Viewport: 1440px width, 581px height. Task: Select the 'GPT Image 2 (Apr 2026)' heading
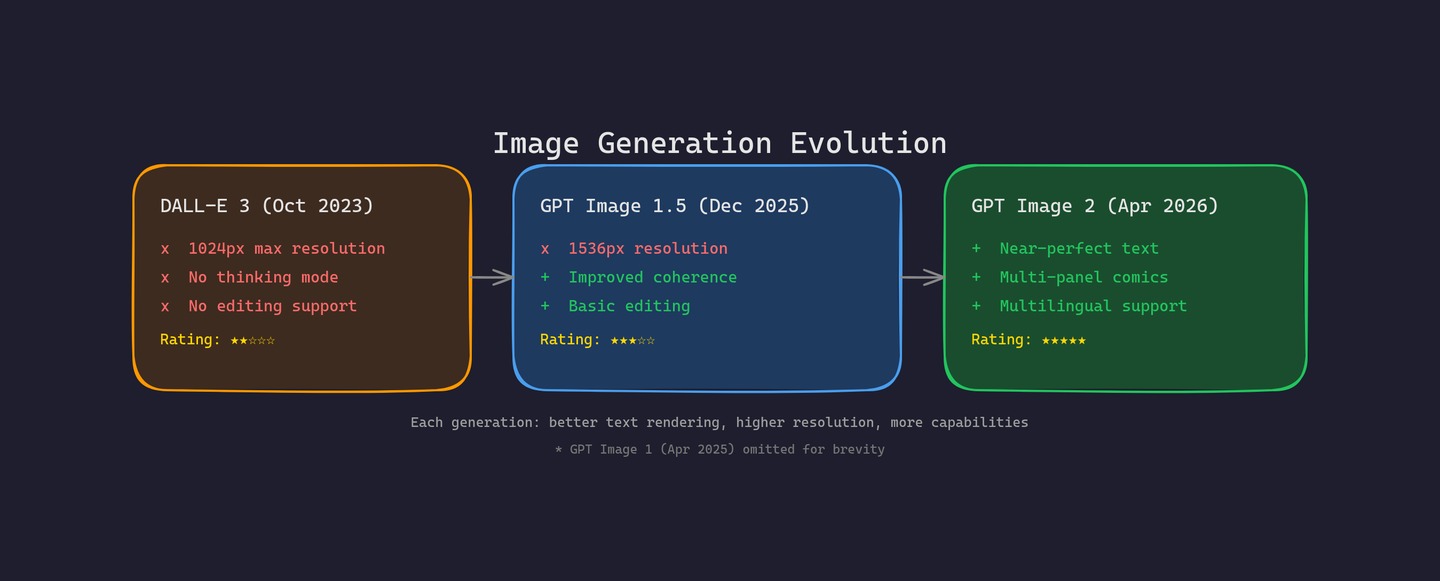(1095, 206)
